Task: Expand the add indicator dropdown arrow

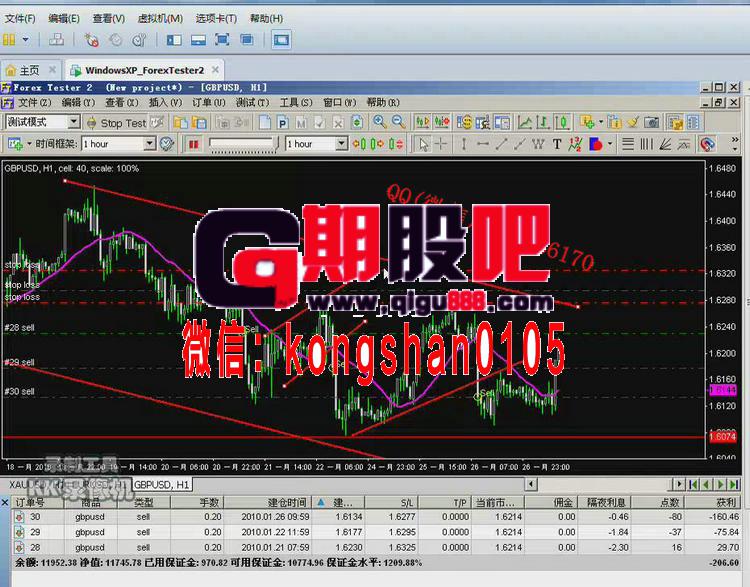Action: click(x=601, y=122)
